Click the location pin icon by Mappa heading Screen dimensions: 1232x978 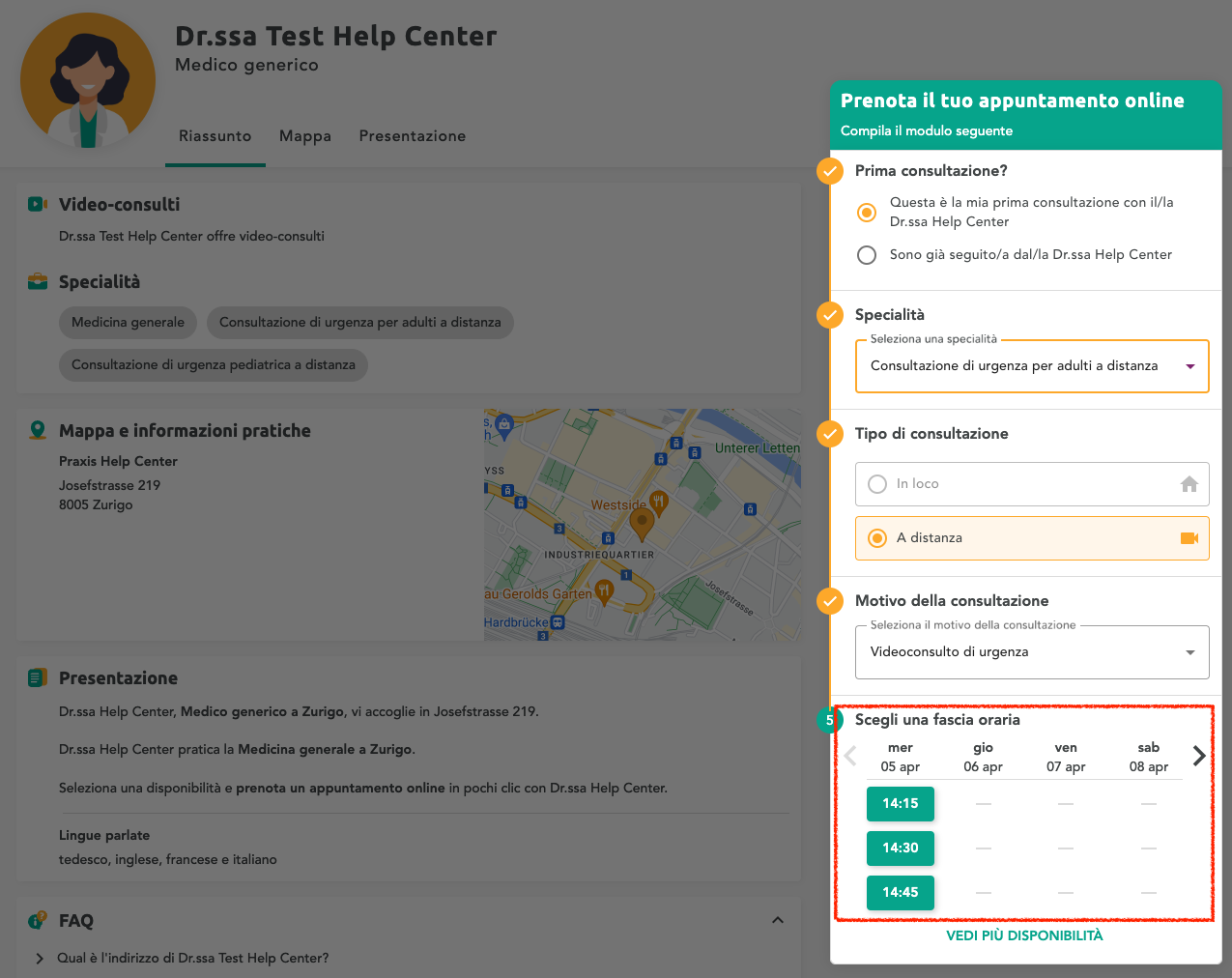(38, 430)
